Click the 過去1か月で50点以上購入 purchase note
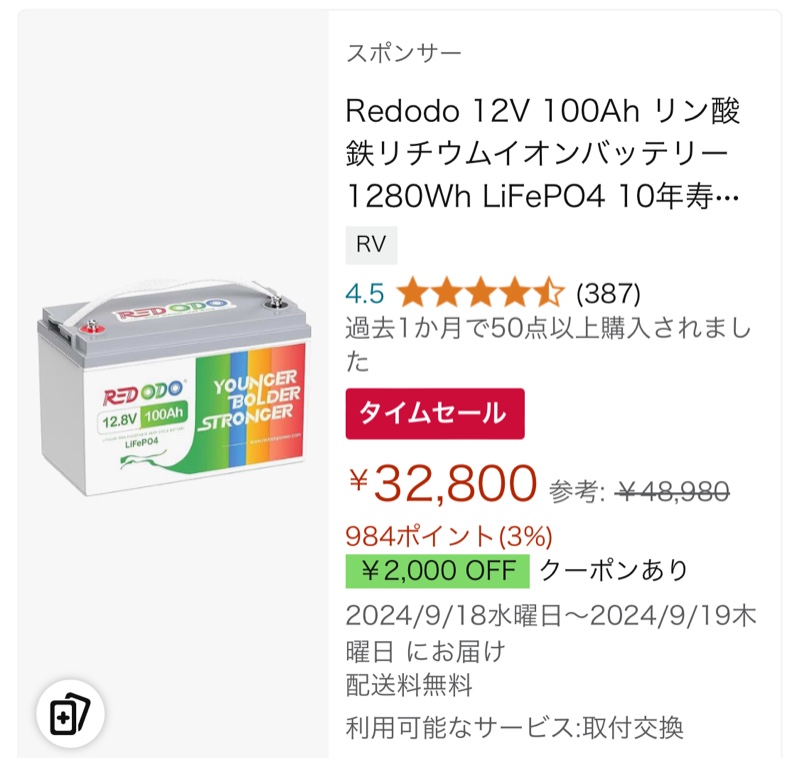The width and height of the screenshot is (800, 759). coord(548,345)
